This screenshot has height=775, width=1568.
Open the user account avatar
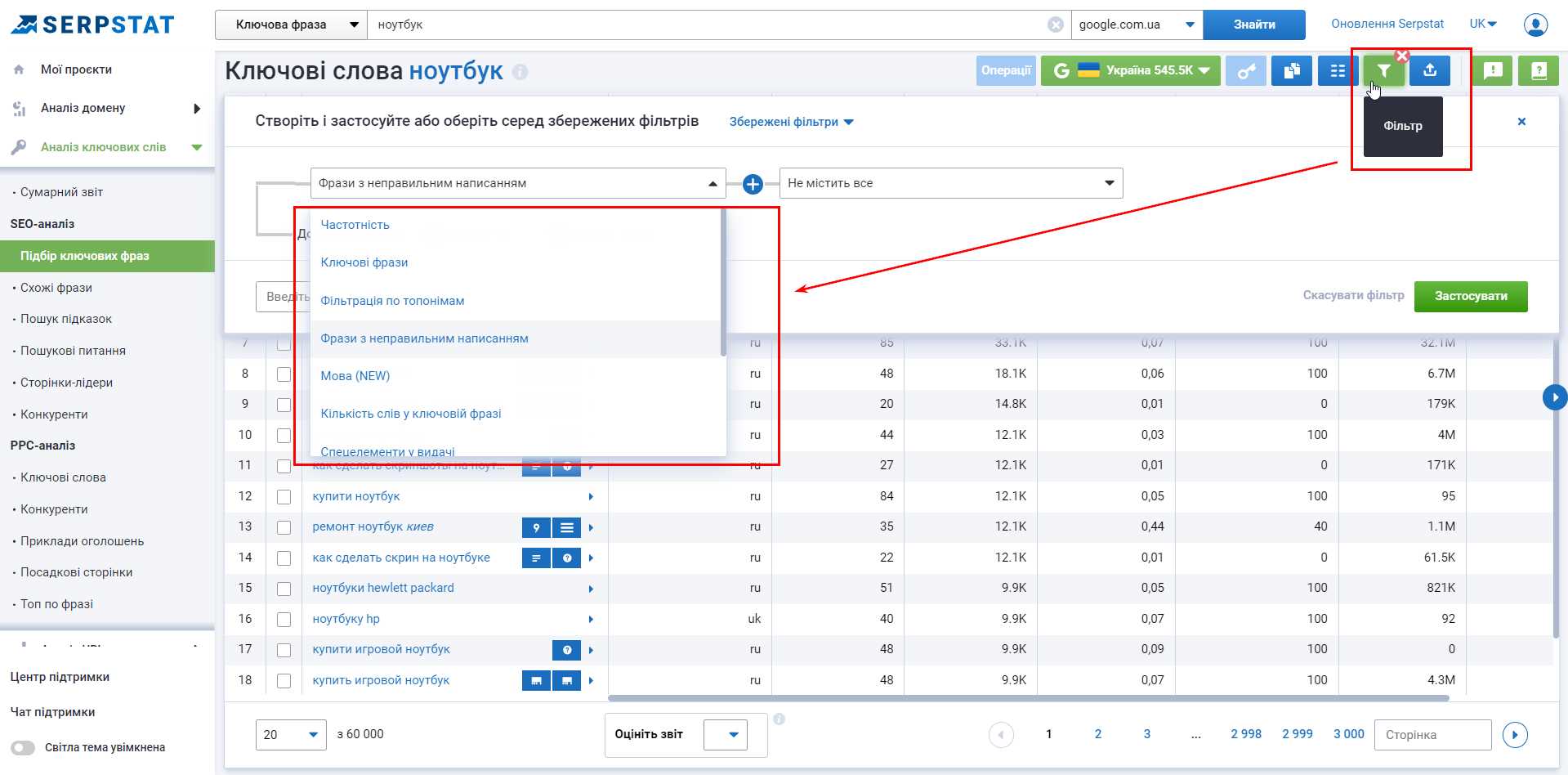(x=1535, y=25)
